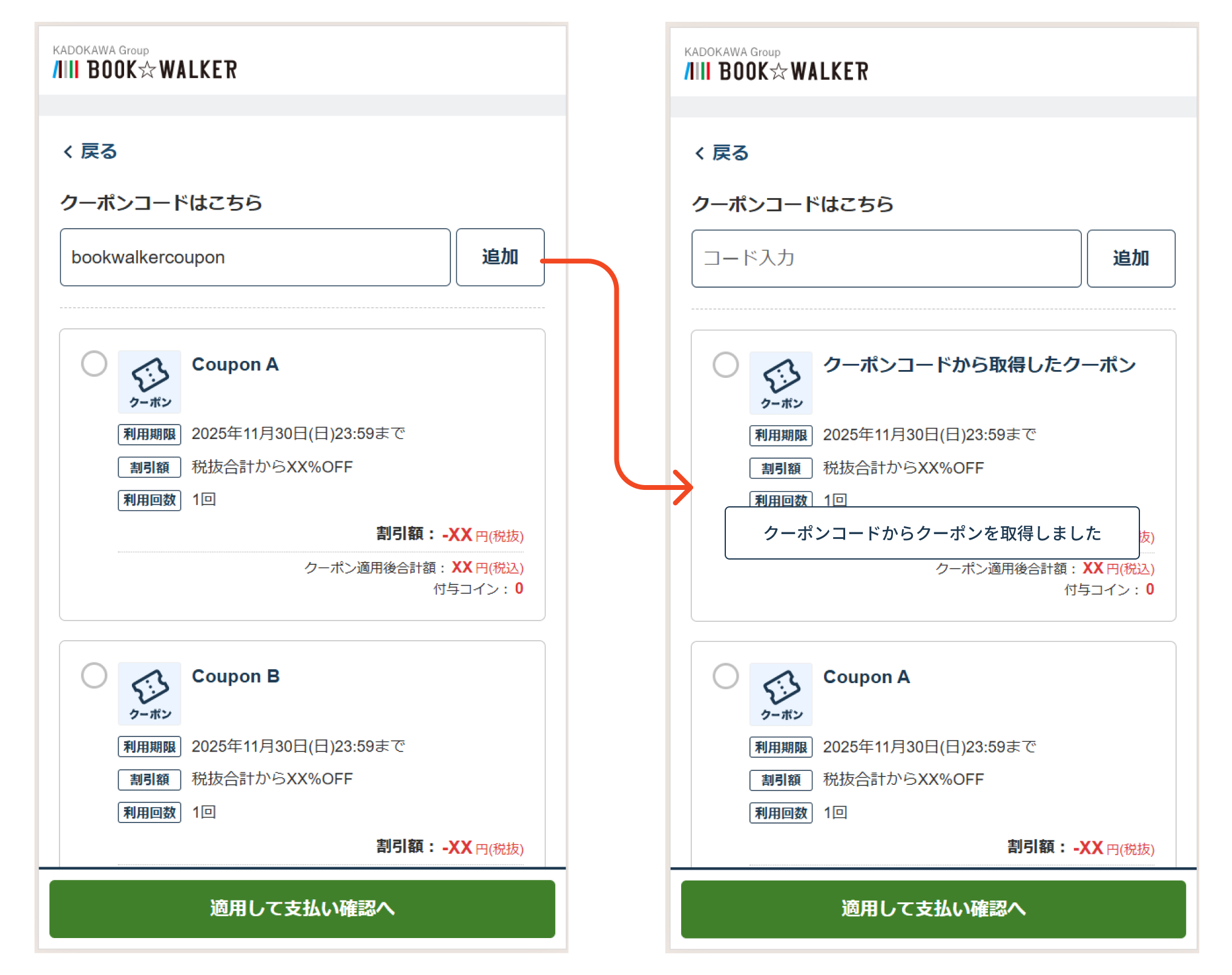The height and width of the screenshot is (975, 1232).
Task: Select Coupon A radio button in left panel
Action: click(x=94, y=363)
